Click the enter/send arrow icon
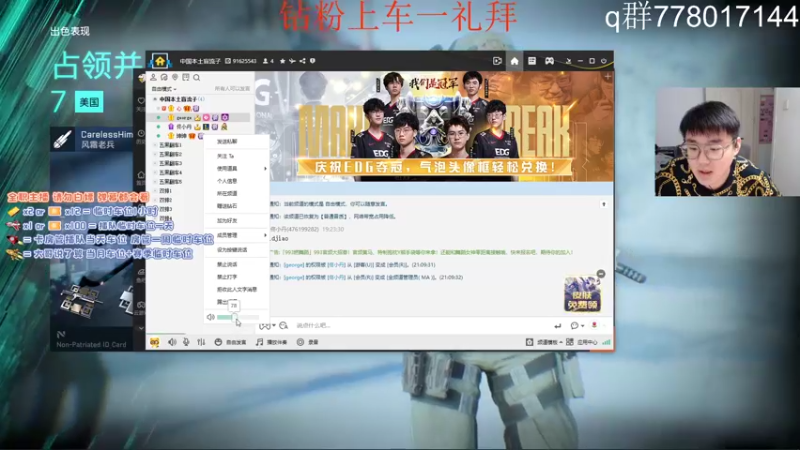Screen dimensions: 800x450 click(x=557, y=326)
